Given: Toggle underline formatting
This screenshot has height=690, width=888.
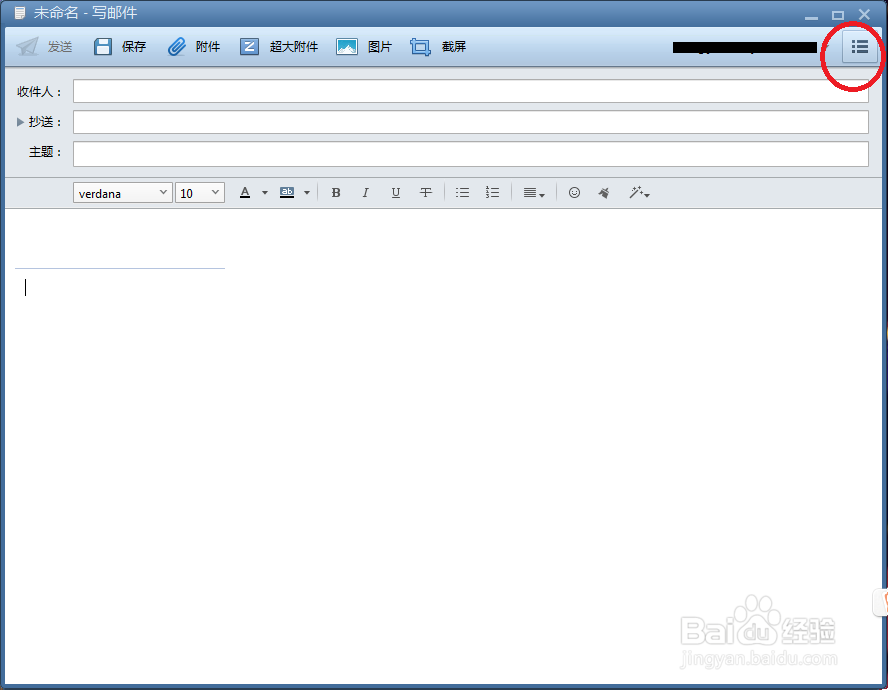Looking at the screenshot, I should [396, 193].
